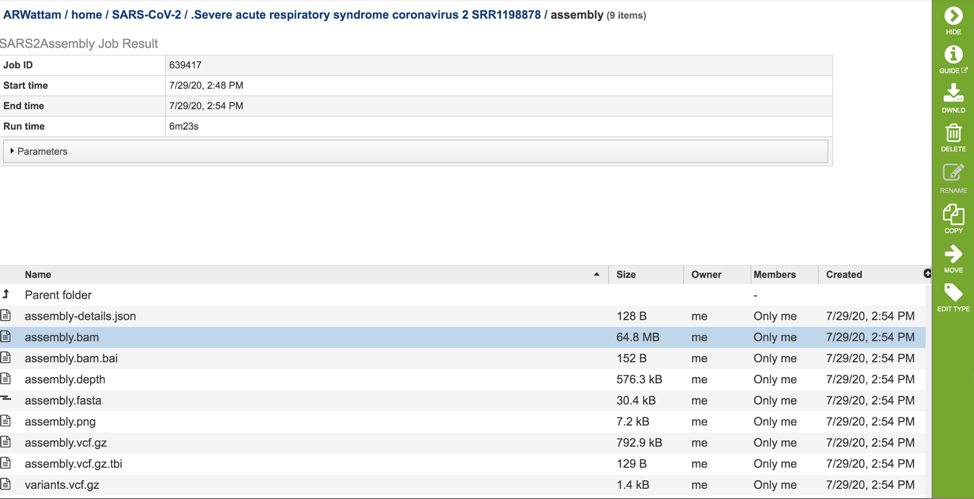The image size is (974, 499).
Task: Select variants.vcf.gz file
Action: pyautogui.click(x=62, y=485)
